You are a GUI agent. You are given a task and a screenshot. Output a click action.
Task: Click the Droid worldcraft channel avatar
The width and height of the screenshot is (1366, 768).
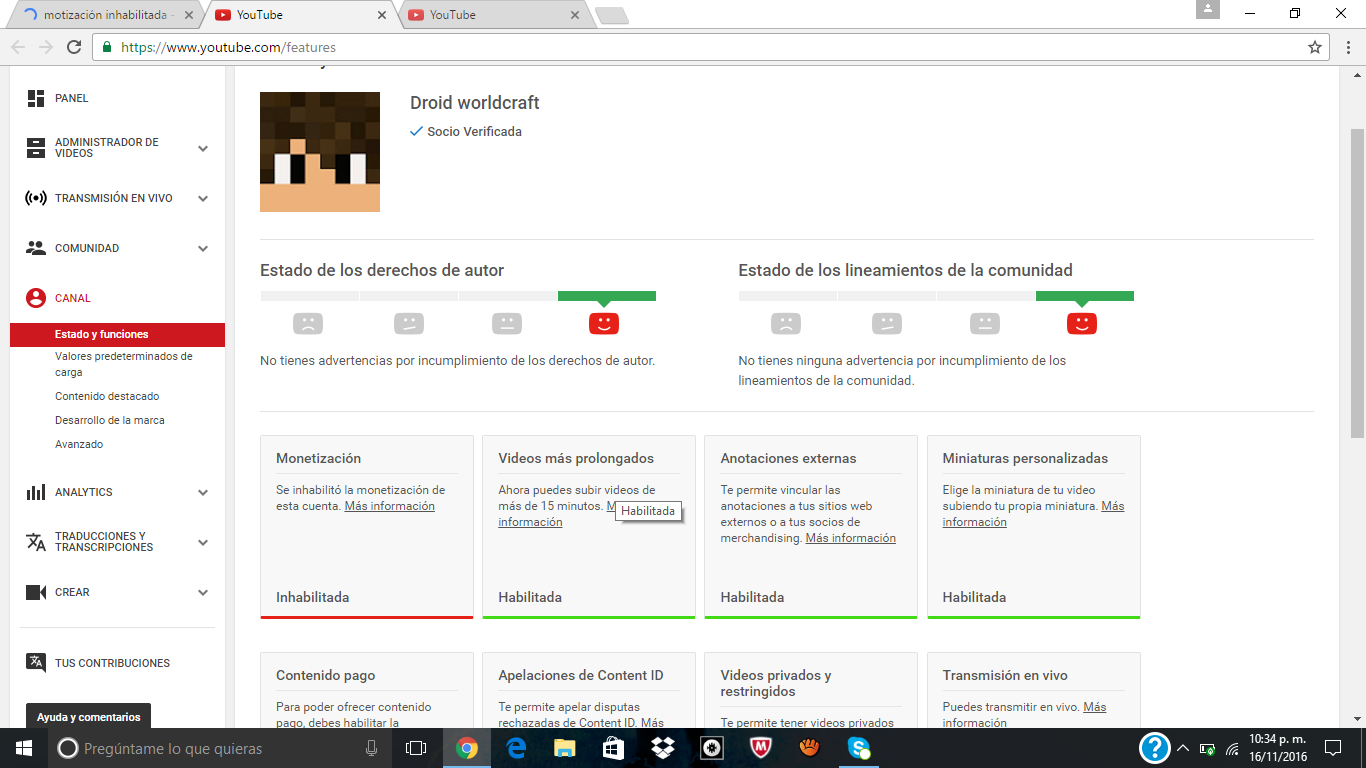(320, 152)
